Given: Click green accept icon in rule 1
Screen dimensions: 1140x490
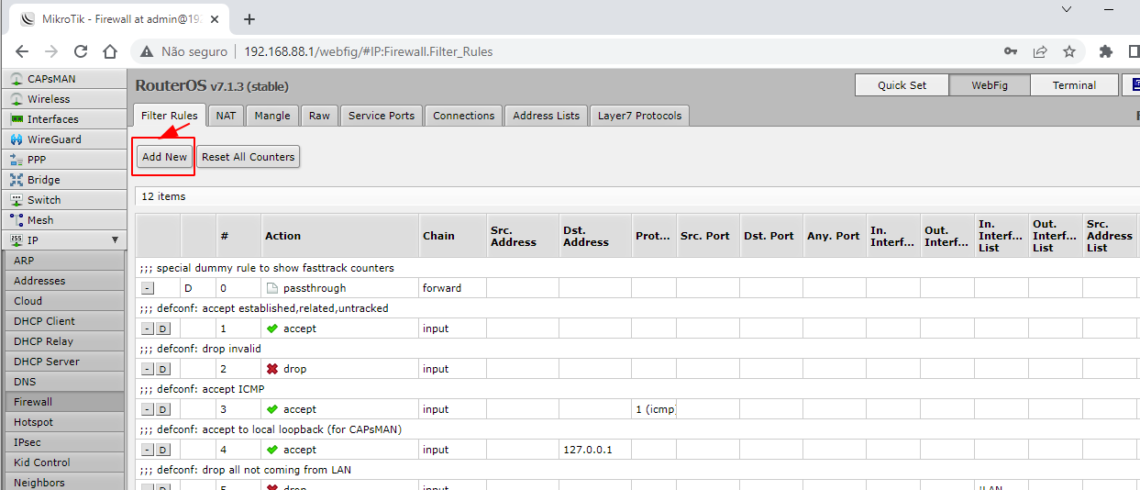Looking at the screenshot, I should pyautogui.click(x=273, y=329).
